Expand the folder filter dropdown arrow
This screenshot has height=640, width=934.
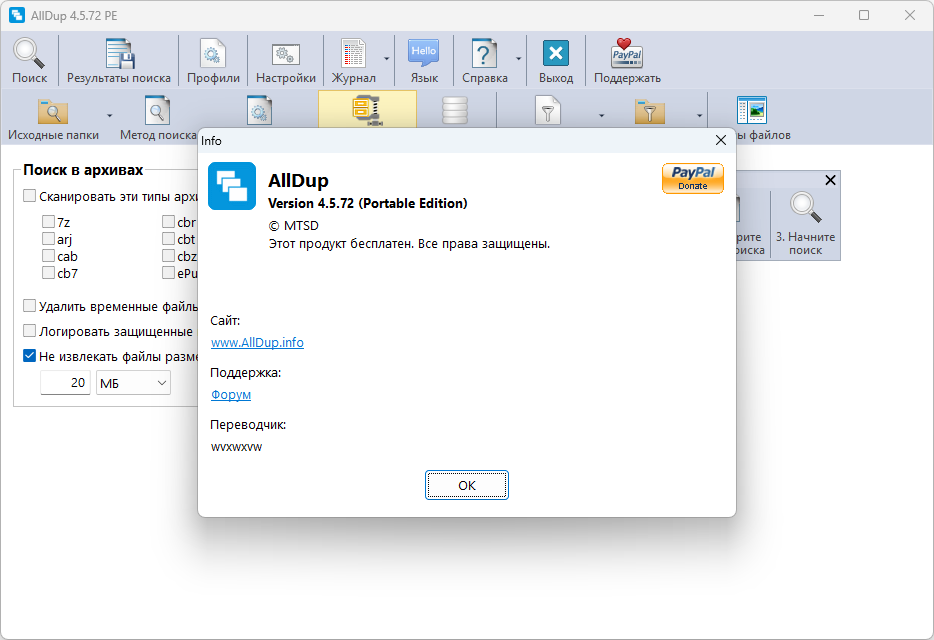pos(699,116)
